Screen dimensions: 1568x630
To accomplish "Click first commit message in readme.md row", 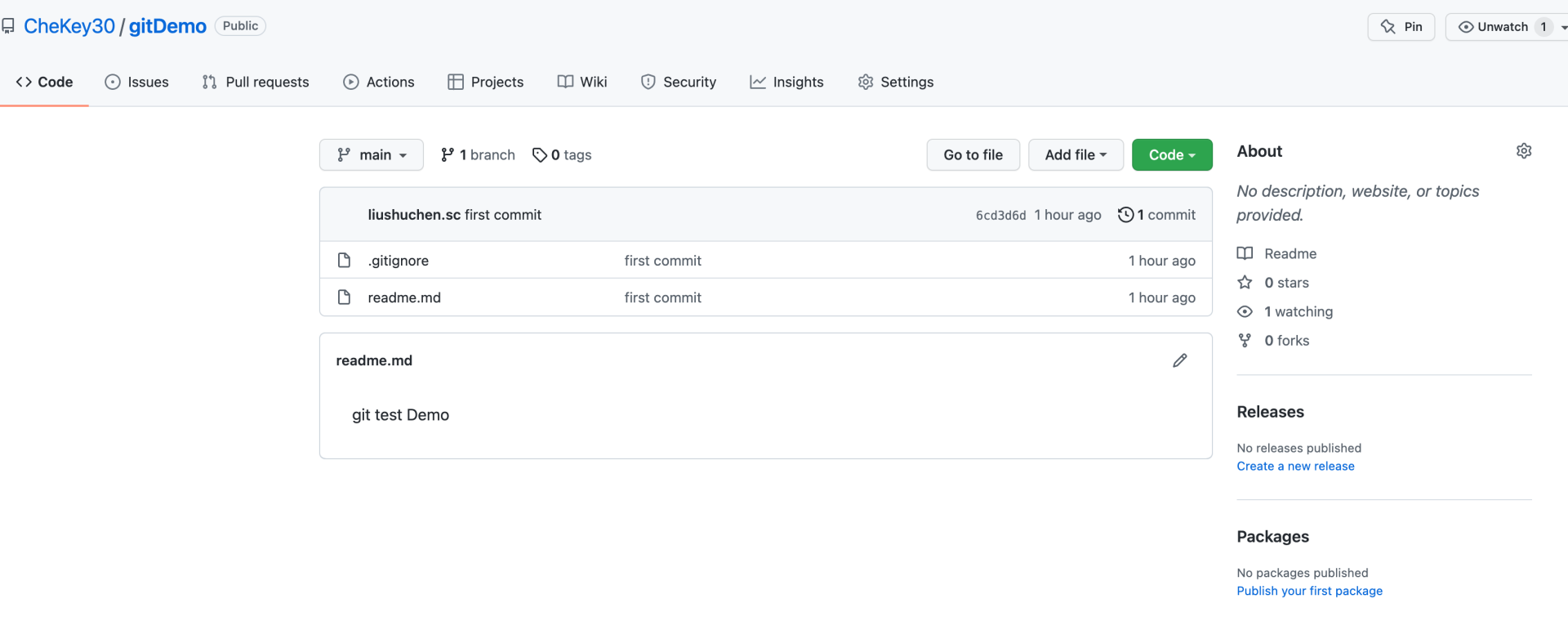I will 663,297.
